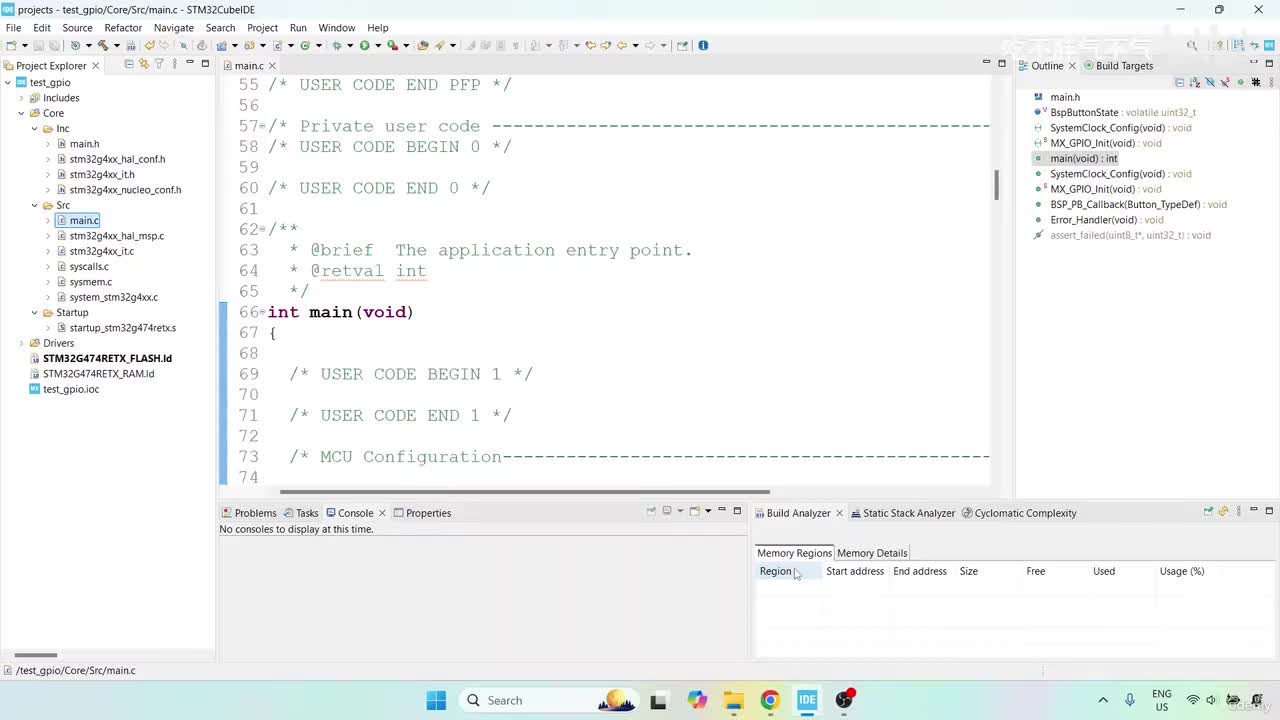Toggle Hide Static Members in the Outline view
The width and height of the screenshot is (1280, 720).
click(x=1225, y=82)
